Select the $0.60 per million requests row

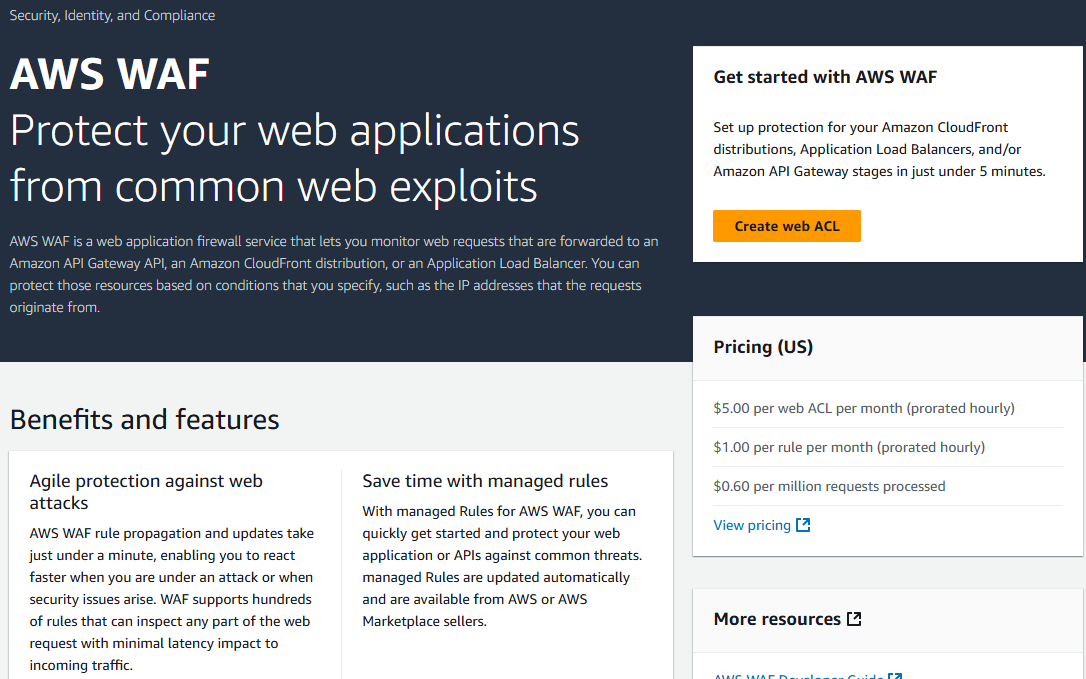pyautogui.click(x=828, y=486)
